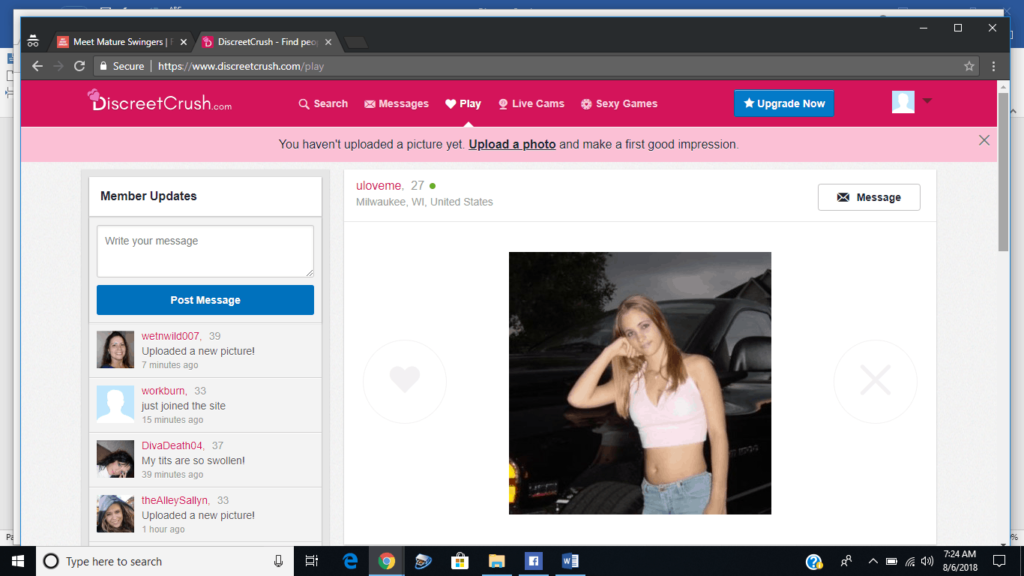Viewport: 1024px width, 576px height.
Task: Dismiss the upload photo notification banner
Action: tap(984, 140)
